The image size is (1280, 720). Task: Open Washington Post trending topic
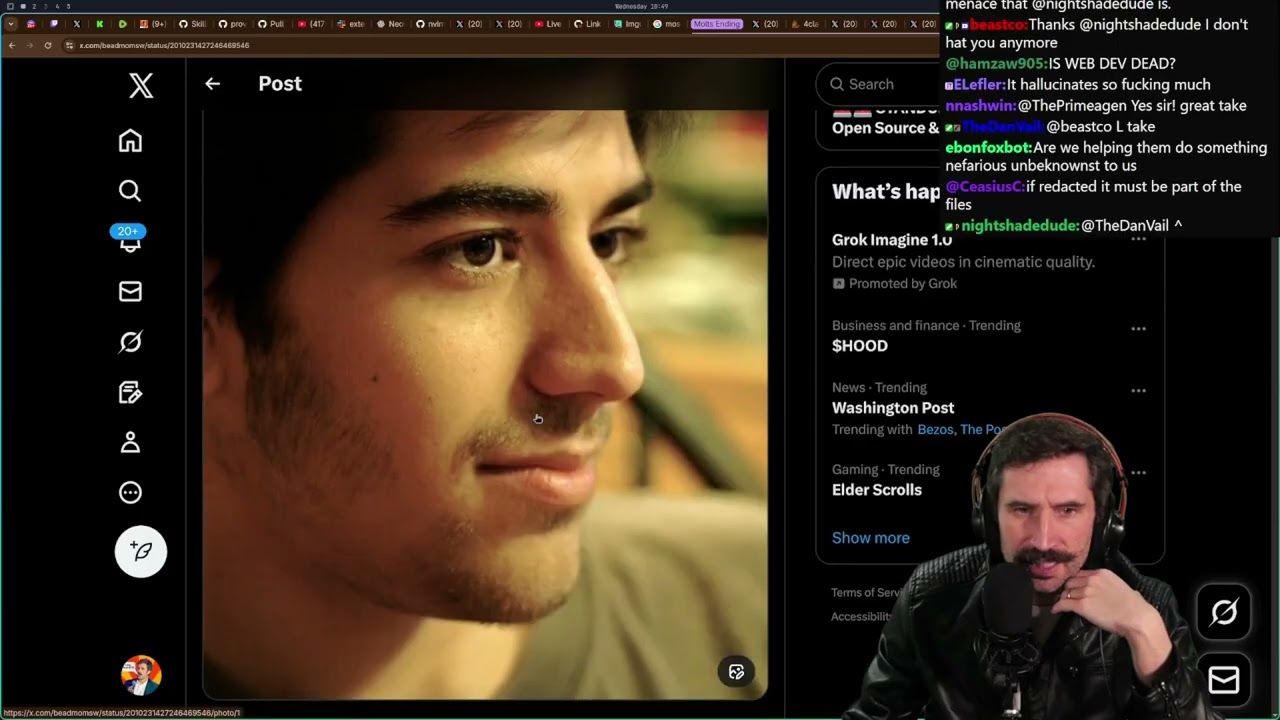pyautogui.click(x=893, y=408)
